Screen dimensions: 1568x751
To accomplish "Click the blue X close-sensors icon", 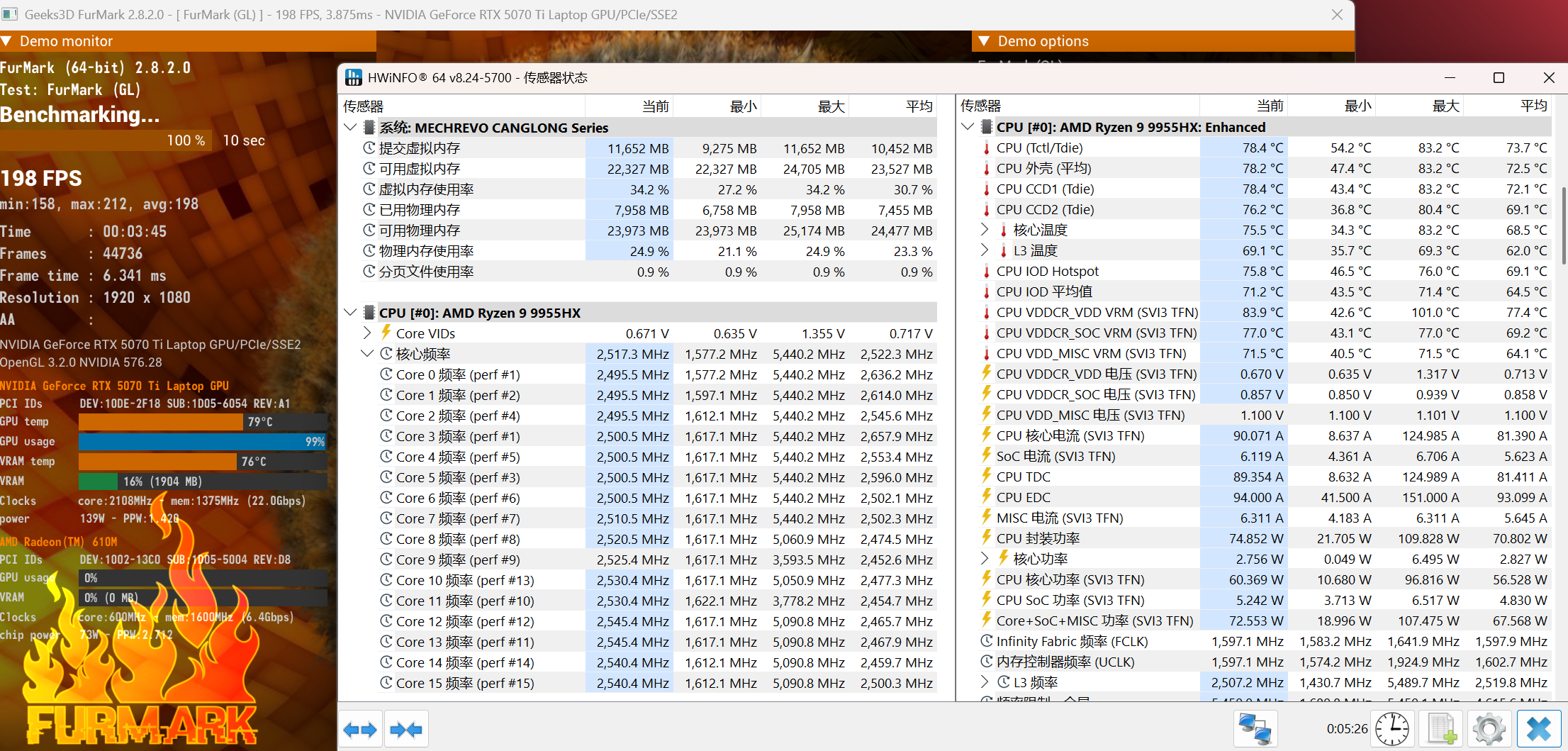I will (x=1538, y=729).
